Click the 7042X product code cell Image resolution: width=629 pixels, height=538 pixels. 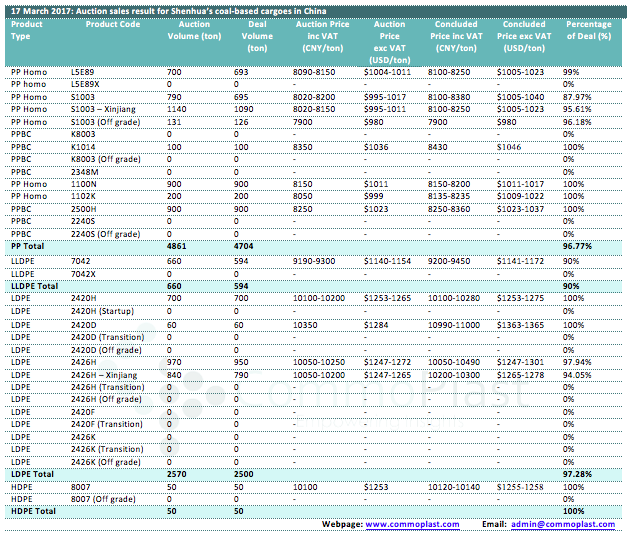click(x=84, y=273)
